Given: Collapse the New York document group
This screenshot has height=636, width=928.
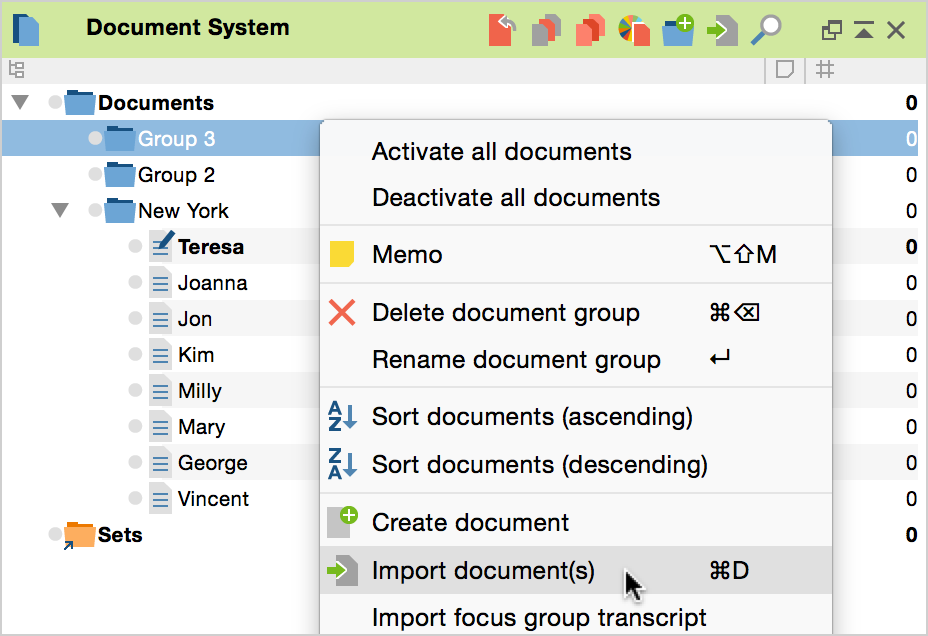Looking at the screenshot, I should (60, 211).
